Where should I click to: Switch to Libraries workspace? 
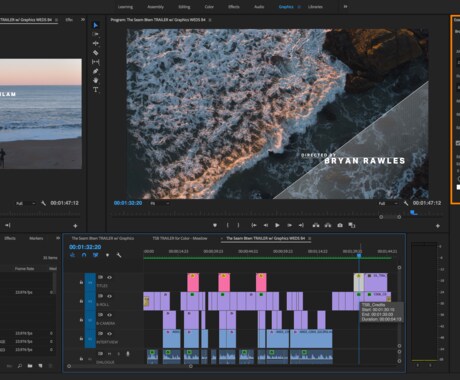pos(315,7)
